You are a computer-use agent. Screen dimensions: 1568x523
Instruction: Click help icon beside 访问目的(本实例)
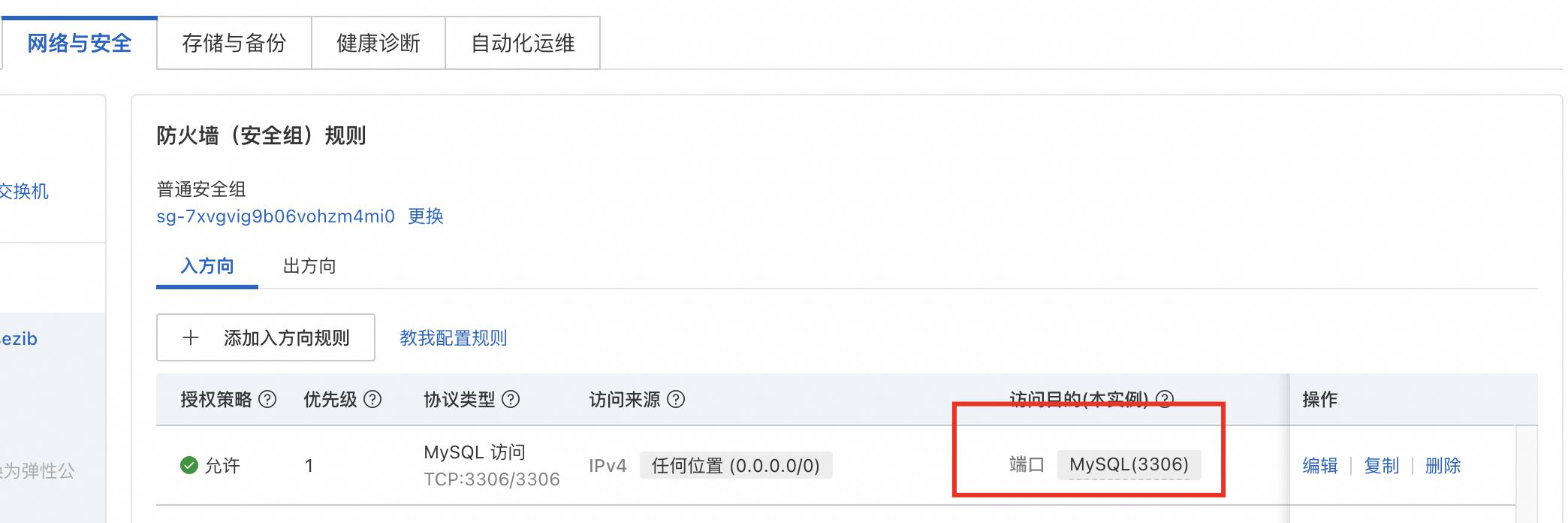coord(1165,399)
